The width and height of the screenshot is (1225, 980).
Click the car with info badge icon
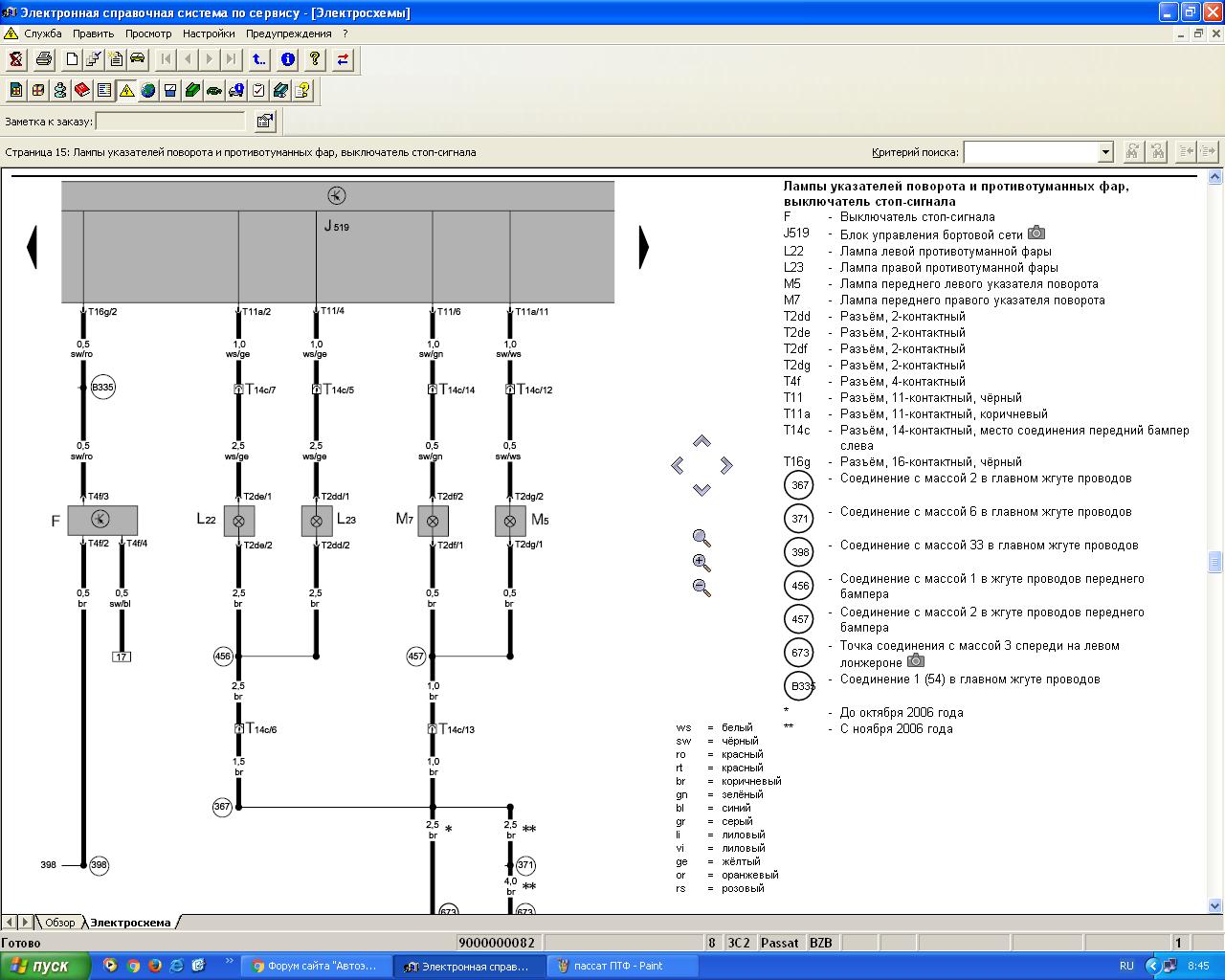pos(236,91)
